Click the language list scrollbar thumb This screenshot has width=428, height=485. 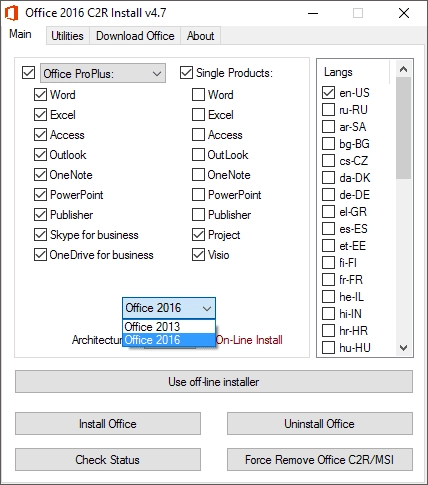tap(403, 128)
